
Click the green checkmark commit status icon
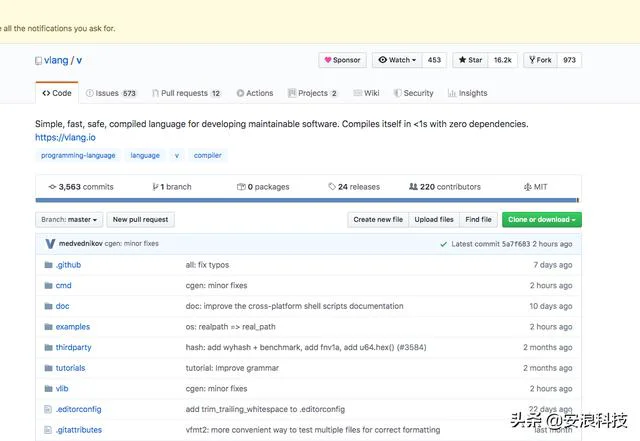click(x=443, y=244)
